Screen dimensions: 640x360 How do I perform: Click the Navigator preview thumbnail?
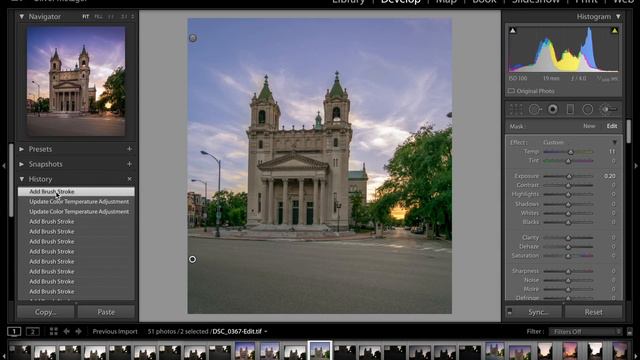click(x=76, y=81)
